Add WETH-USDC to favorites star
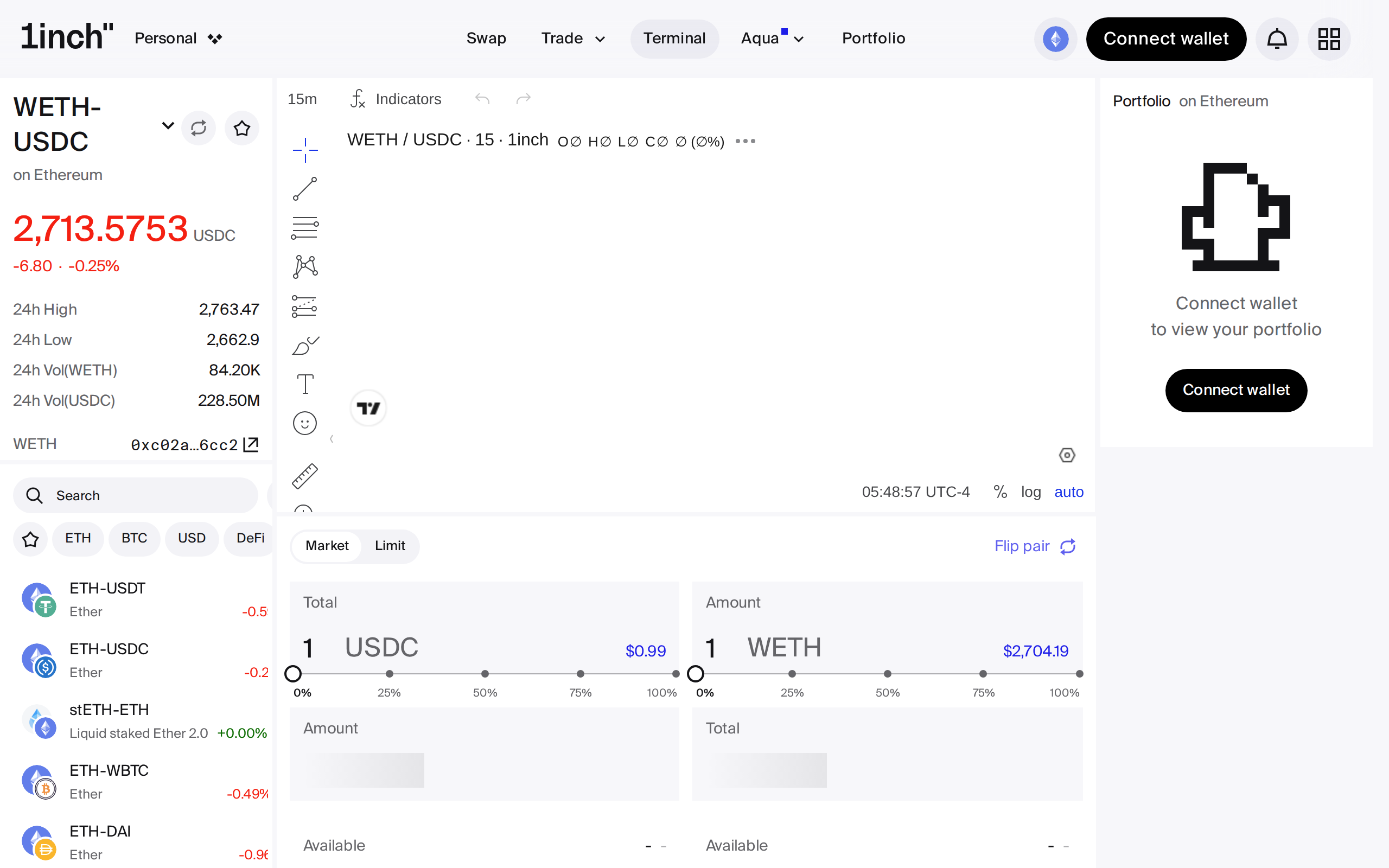The image size is (1389, 868). point(241,127)
